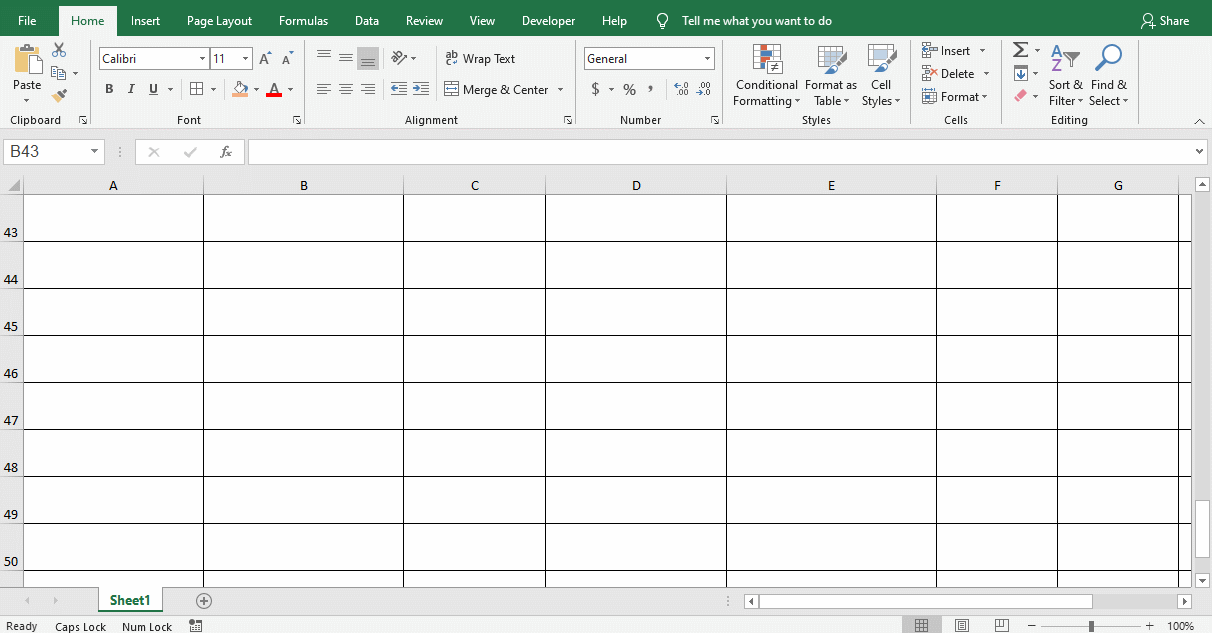Open the General number format dropdown

pos(707,59)
